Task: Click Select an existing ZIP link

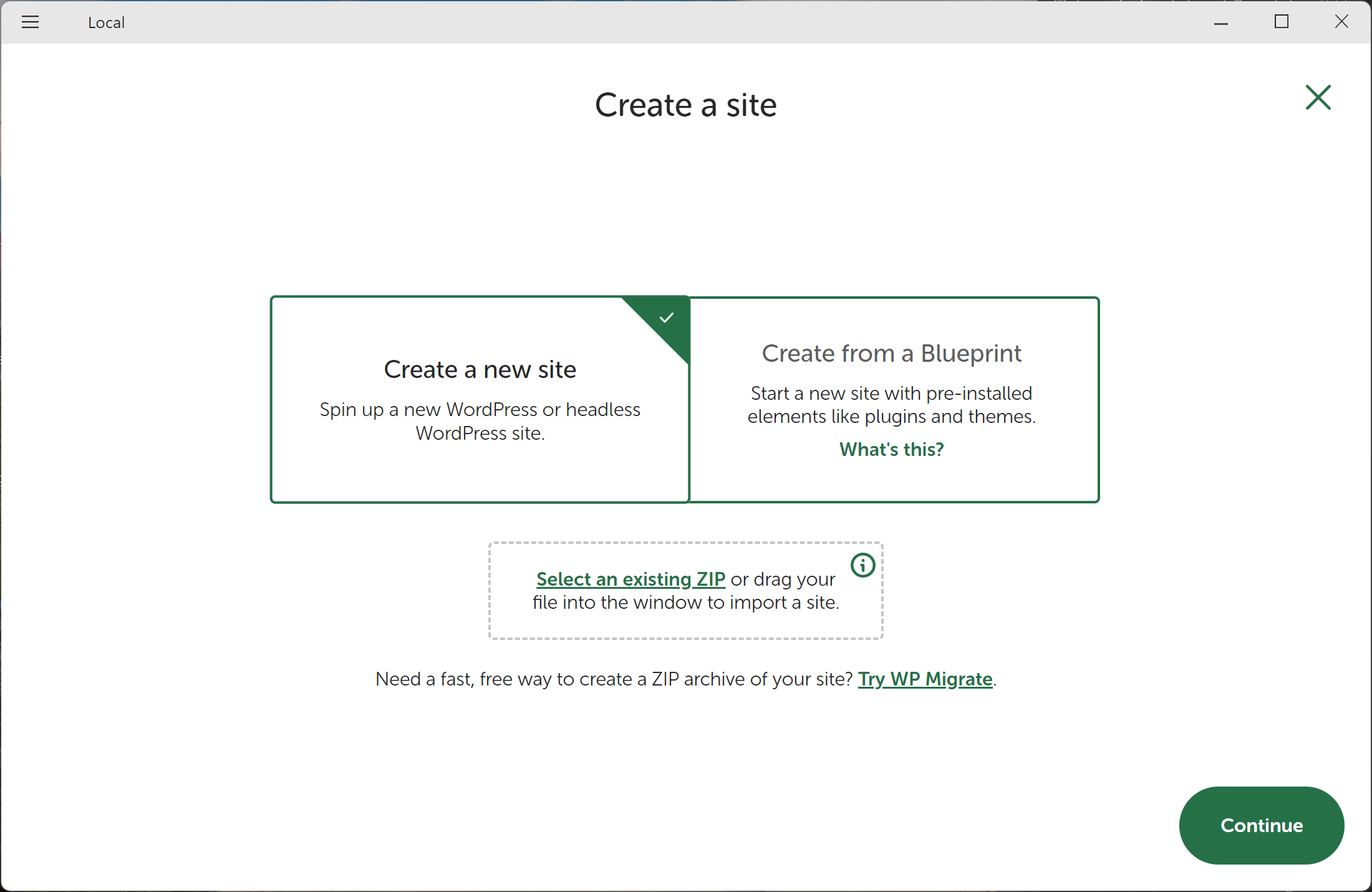Action: point(630,579)
